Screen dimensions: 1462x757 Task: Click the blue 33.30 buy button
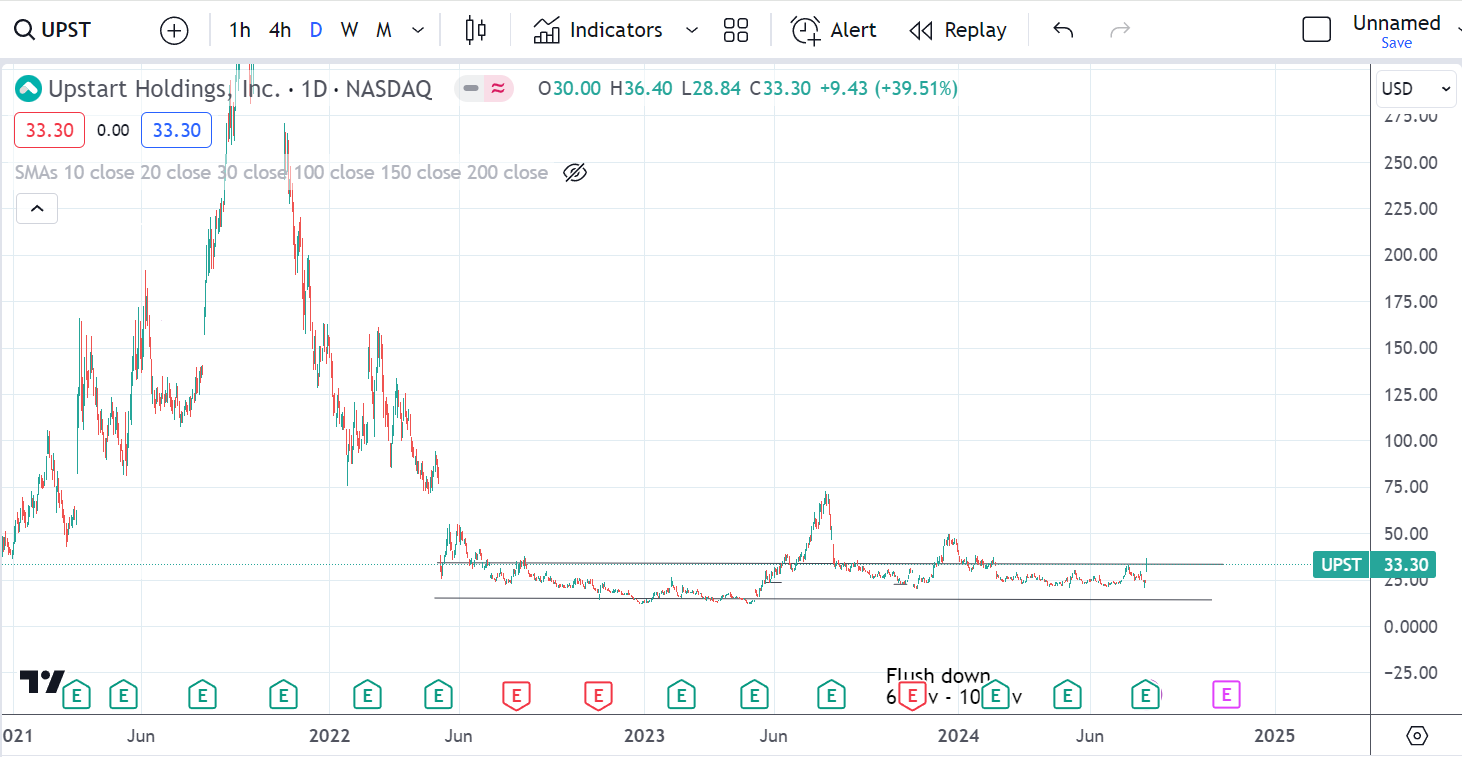point(176,130)
